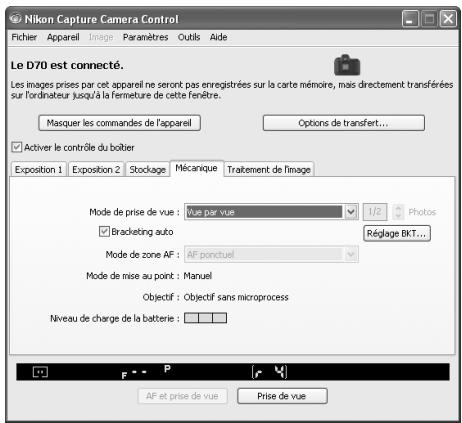
Task: Open the Mode de prise de vue dropdown
Action: 351,212
